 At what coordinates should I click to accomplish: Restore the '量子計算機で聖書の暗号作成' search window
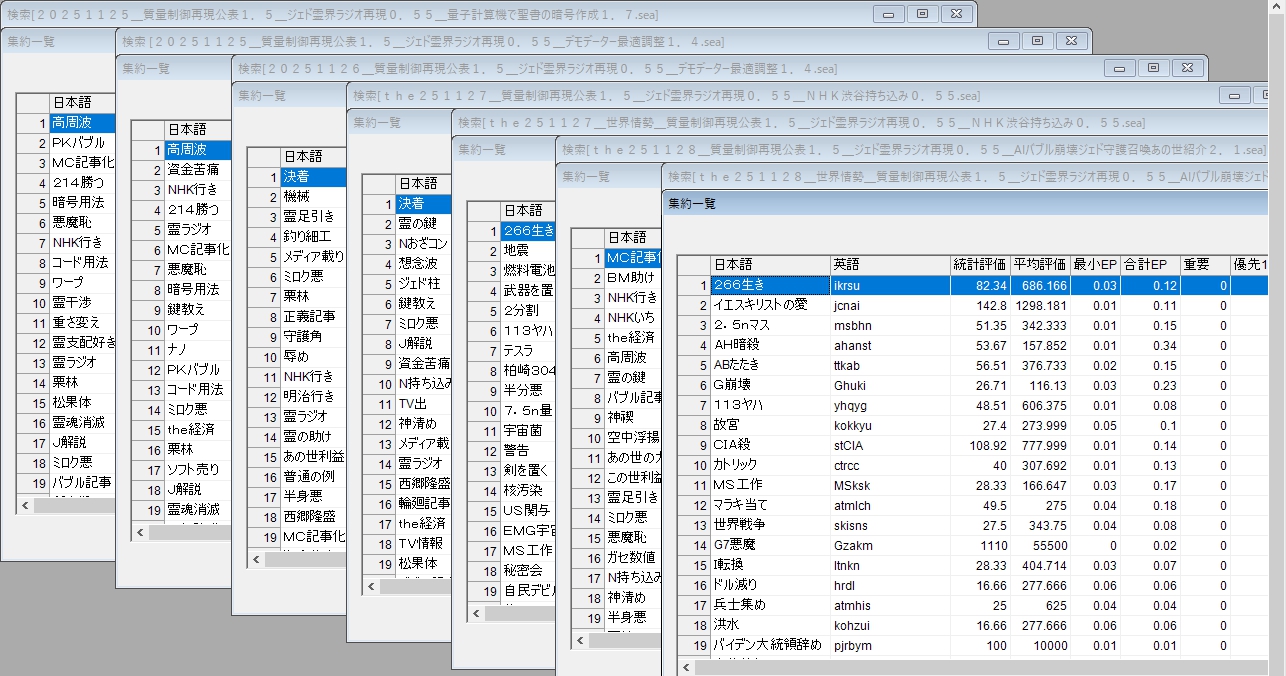pyautogui.click(x=922, y=14)
